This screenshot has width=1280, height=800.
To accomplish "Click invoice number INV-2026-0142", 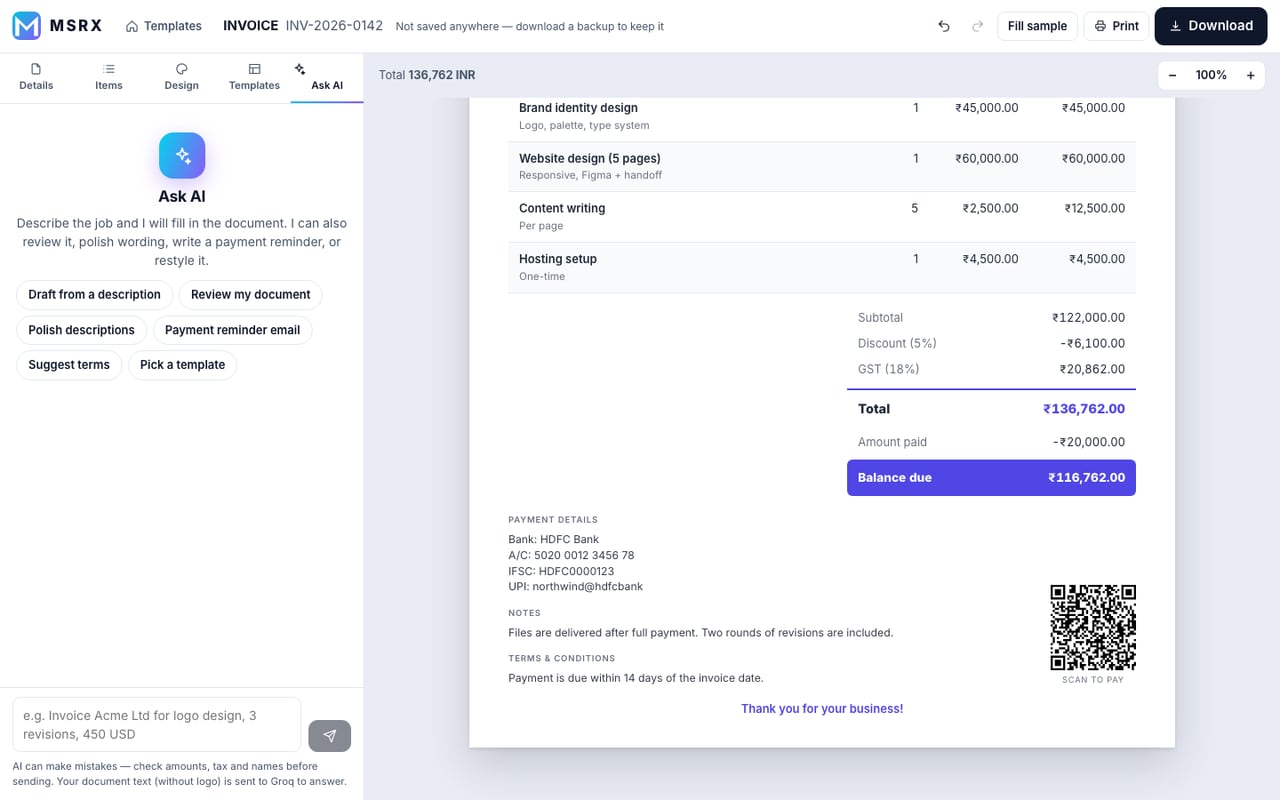I will [x=334, y=26].
